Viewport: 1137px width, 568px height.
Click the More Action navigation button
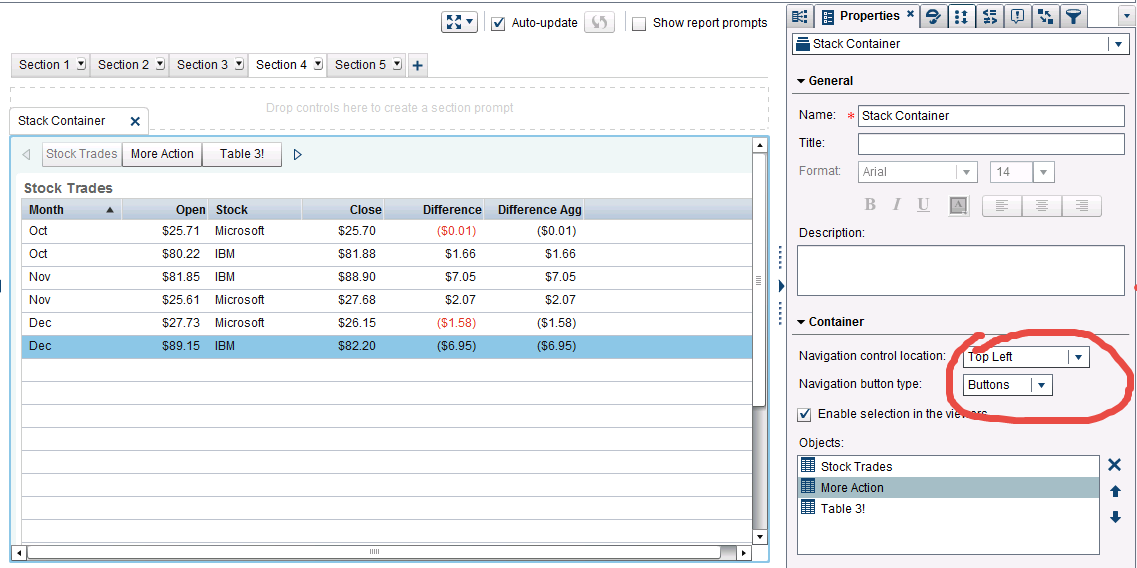(x=162, y=154)
